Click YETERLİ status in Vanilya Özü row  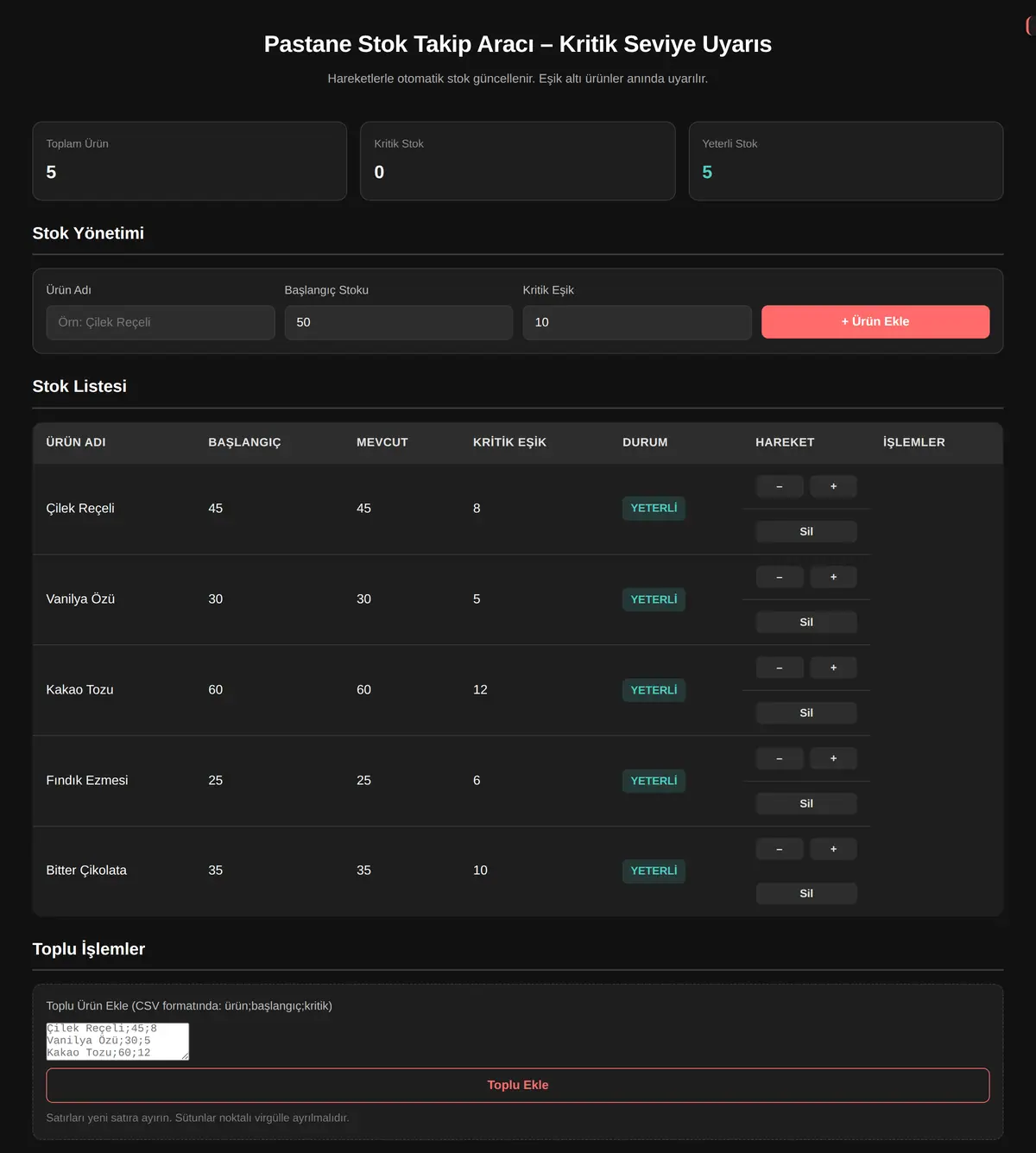coord(654,599)
